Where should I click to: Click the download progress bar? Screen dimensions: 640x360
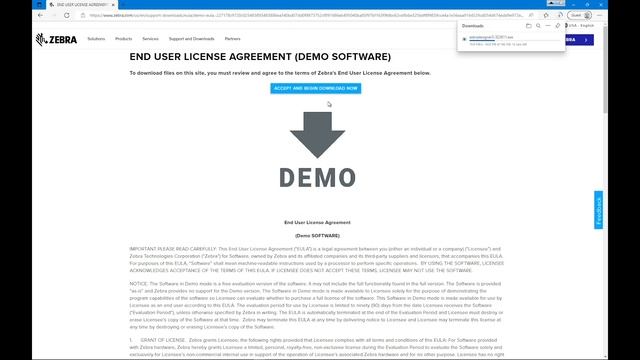[x=514, y=41]
